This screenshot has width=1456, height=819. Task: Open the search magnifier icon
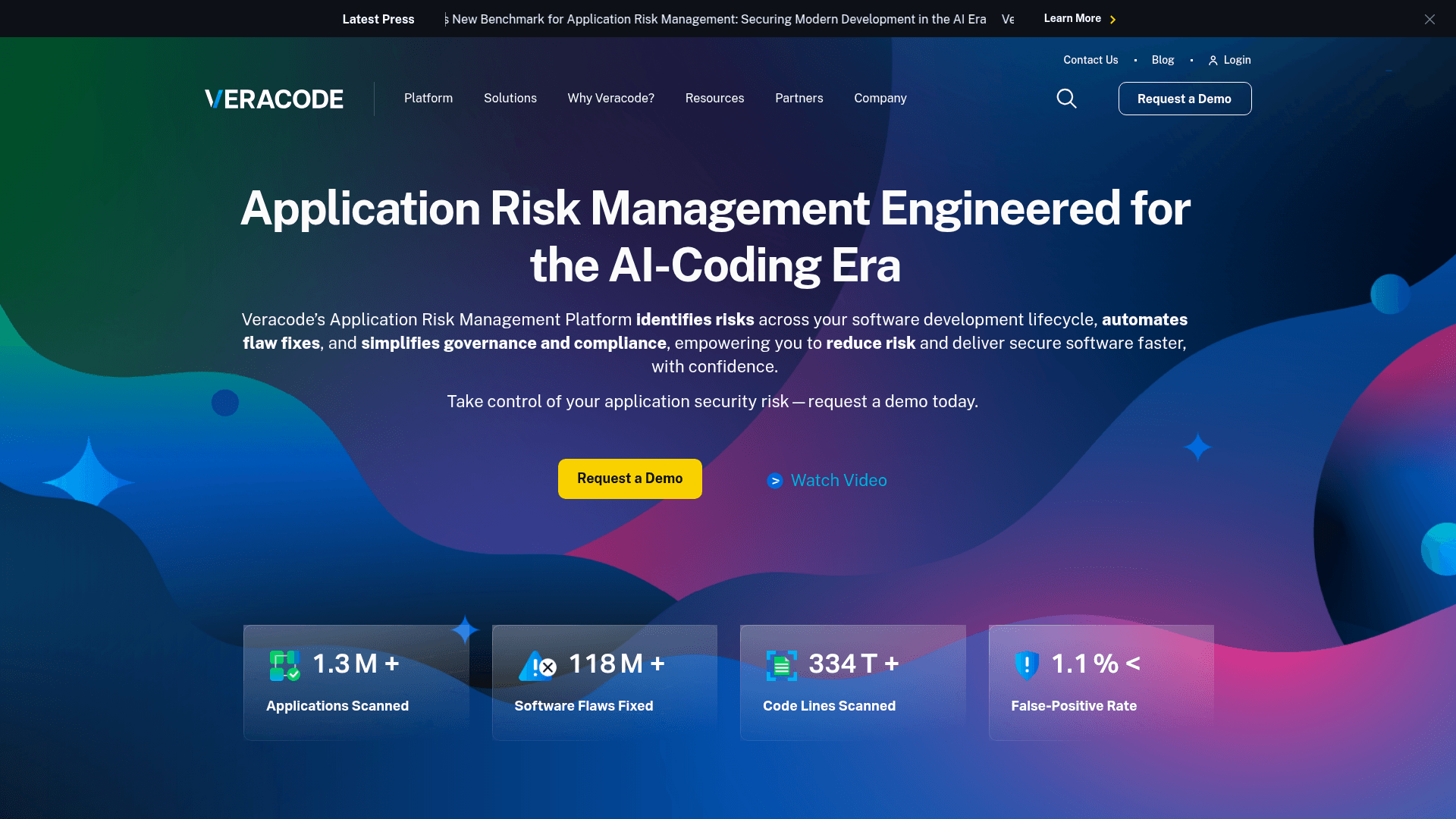pyautogui.click(x=1066, y=99)
